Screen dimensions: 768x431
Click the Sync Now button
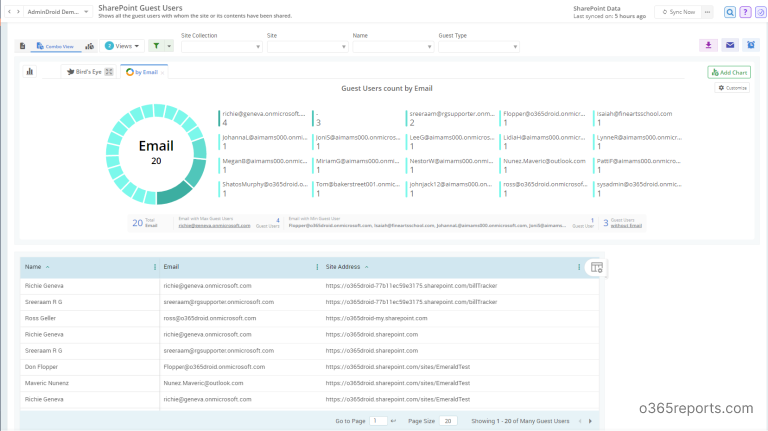point(678,12)
